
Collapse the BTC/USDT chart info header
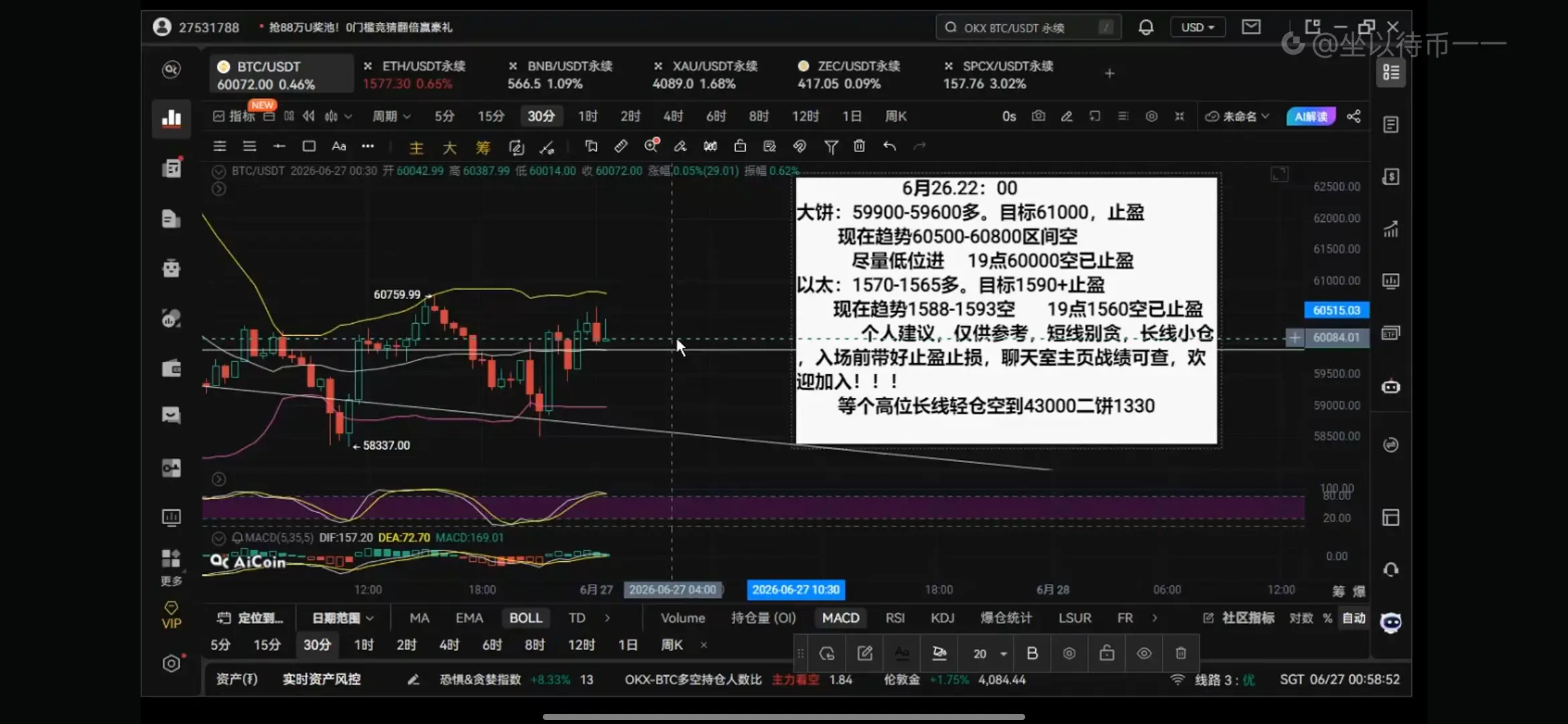click(218, 172)
